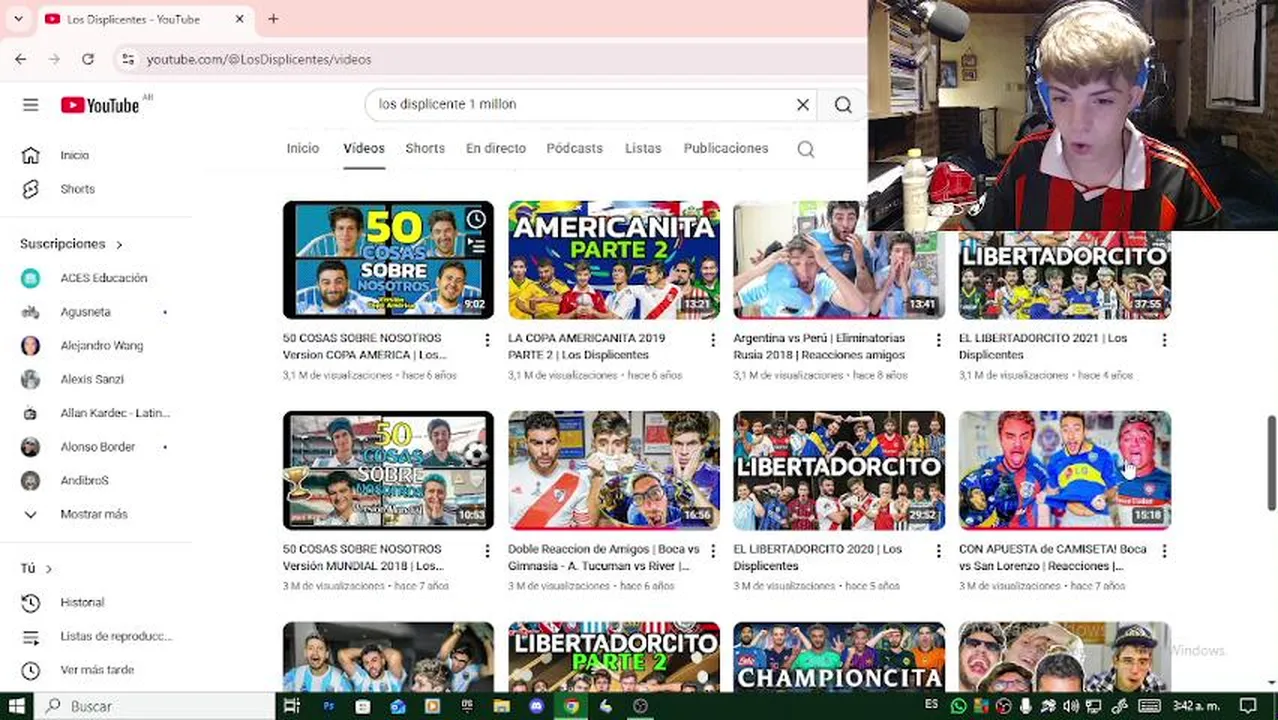Image resolution: width=1278 pixels, height=720 pixels.
Task: Open title Doble Reaccion de Amigos Boca vs Gimnasia
Action: click(603, 557)
